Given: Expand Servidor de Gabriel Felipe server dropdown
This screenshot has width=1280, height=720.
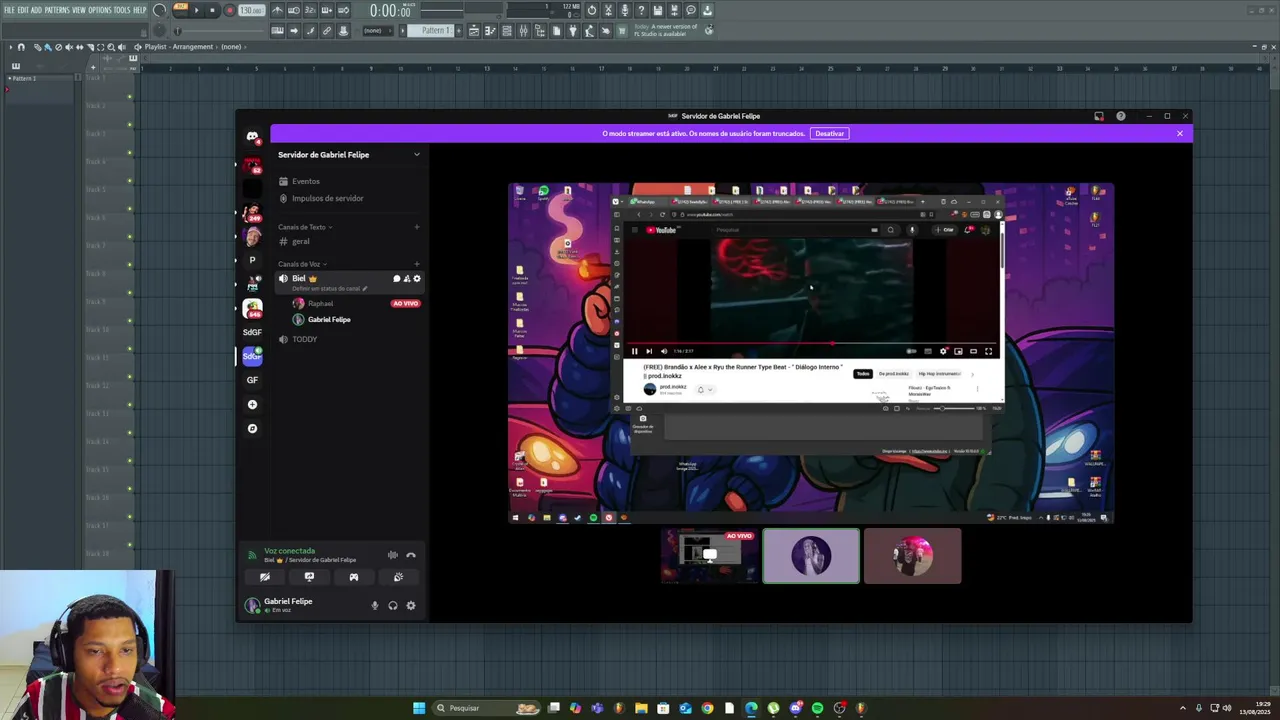Looking at the screenshot, I should point(417,154).
